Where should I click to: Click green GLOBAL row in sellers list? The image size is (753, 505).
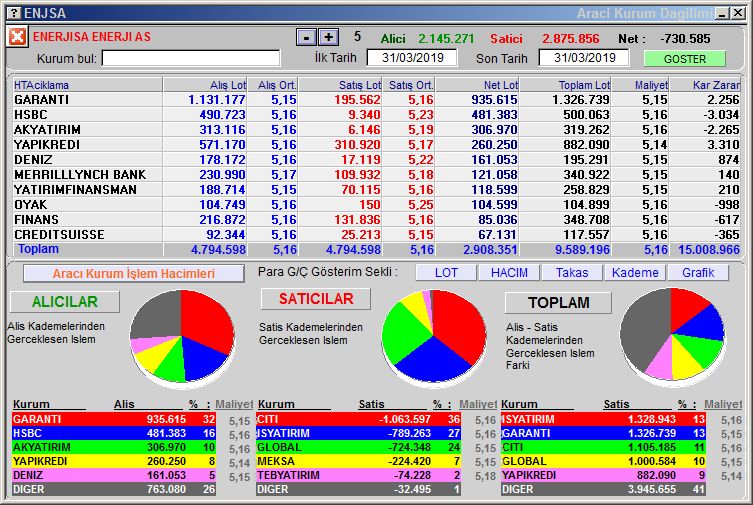click(359, 447)
